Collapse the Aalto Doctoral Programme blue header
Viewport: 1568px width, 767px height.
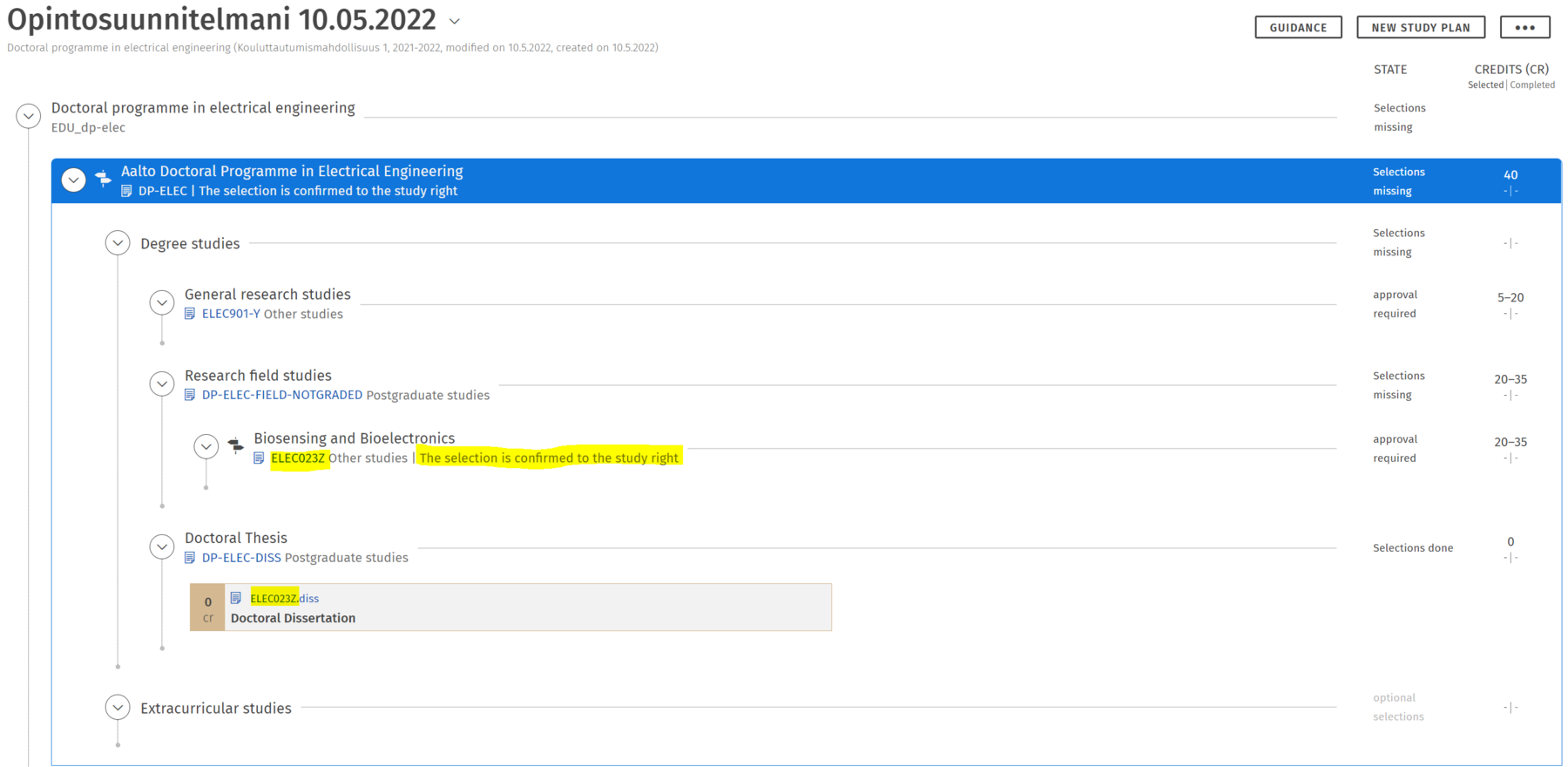click(74, 180)
